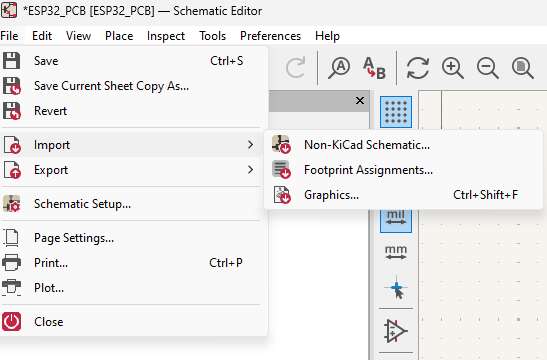547x360 pixels.
Task: Open the Help menu
Action: tap(327, 36)
